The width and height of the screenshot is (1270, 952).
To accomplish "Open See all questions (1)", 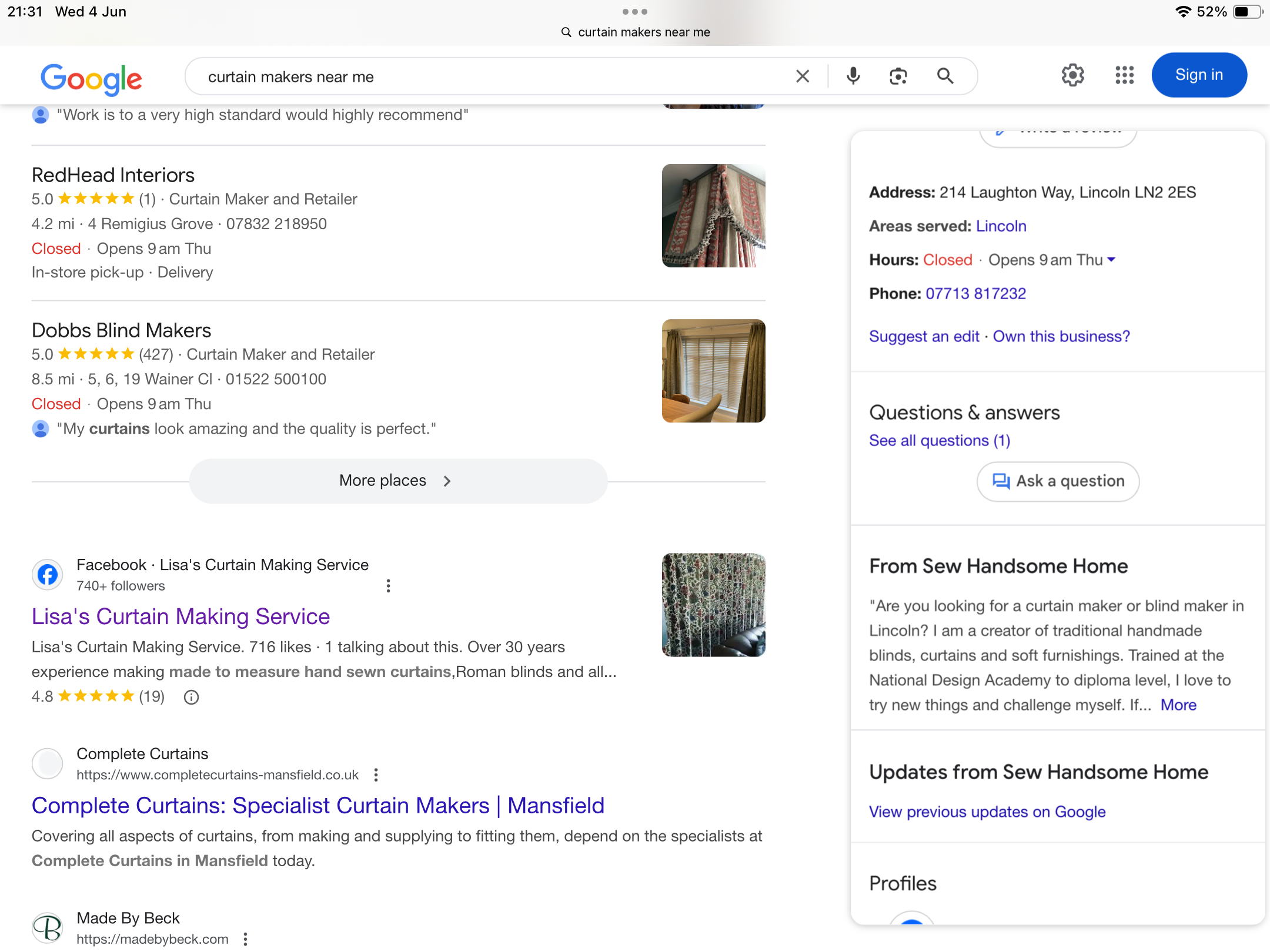I will tap(940, 441).
